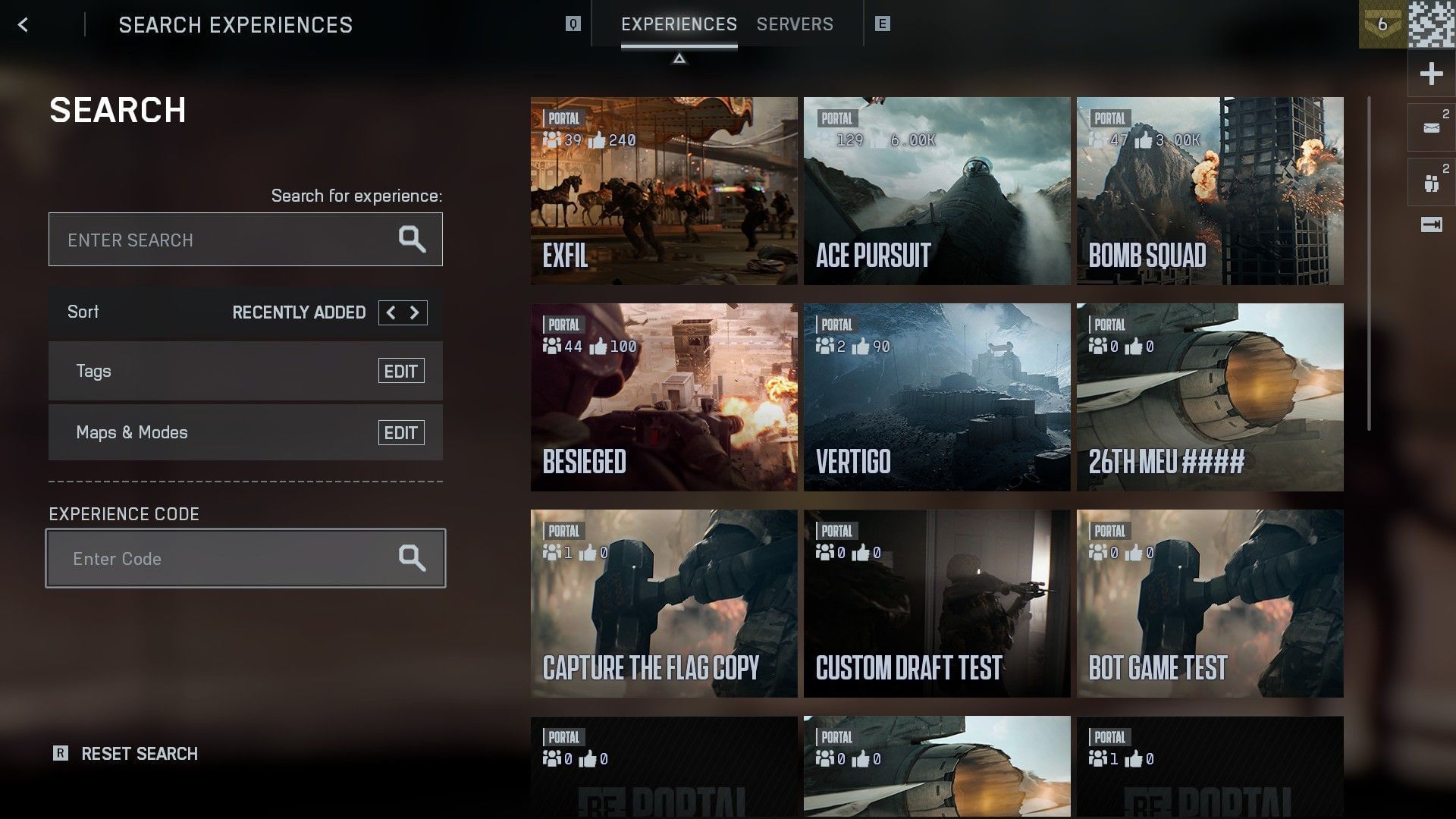Collapse the social sidebar arrow icon
1456x819 pixels.
click(1431, 224)
